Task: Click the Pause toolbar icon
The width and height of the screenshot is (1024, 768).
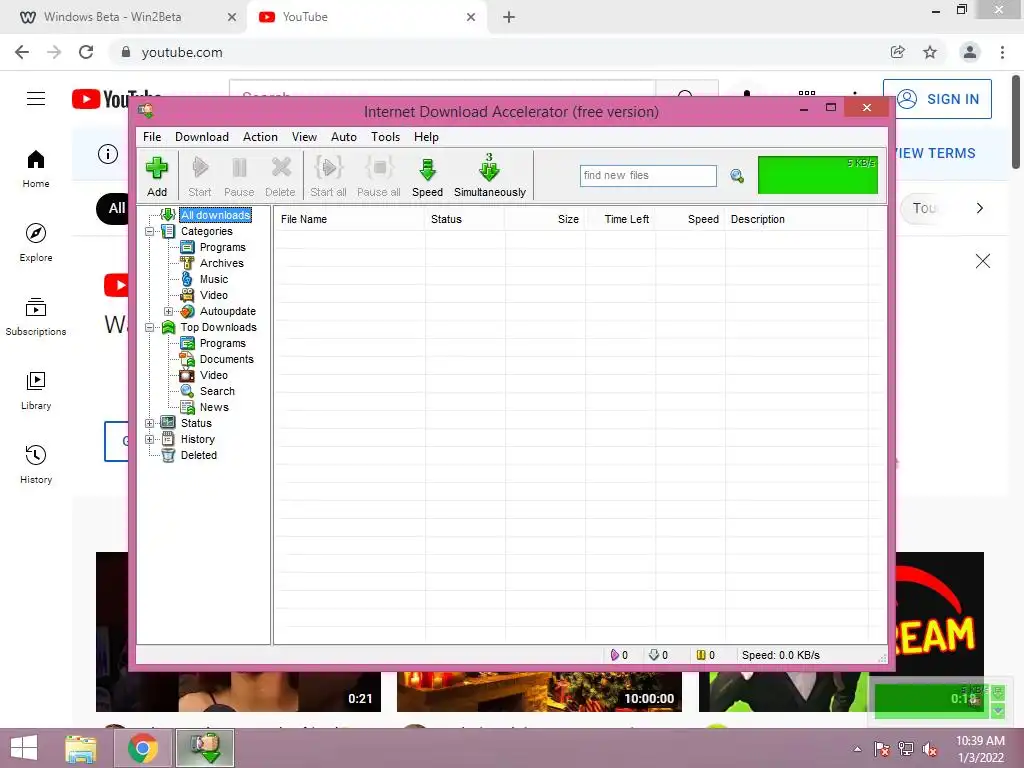Action: [239, 175]
